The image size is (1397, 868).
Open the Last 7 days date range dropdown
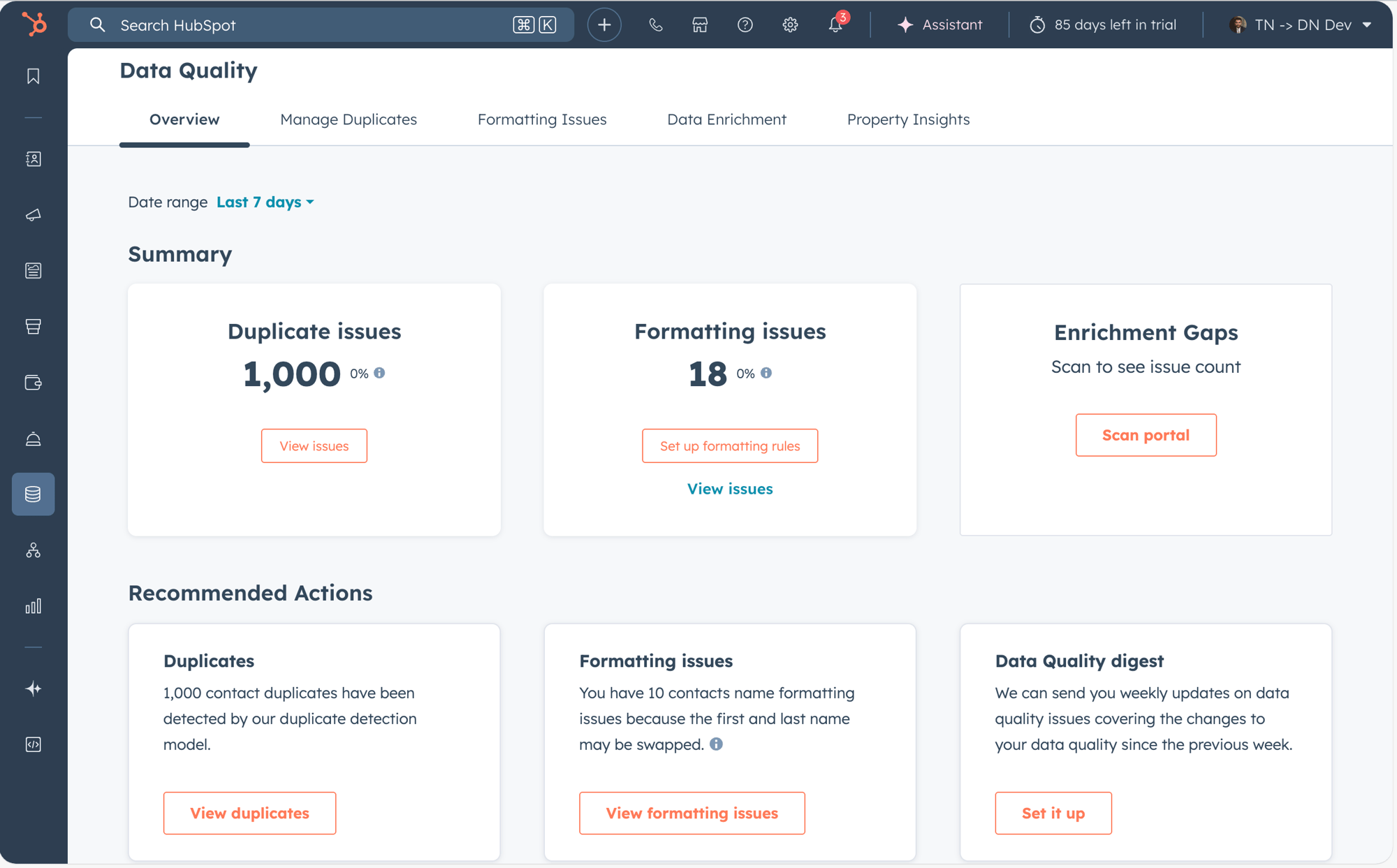[265, 202]
